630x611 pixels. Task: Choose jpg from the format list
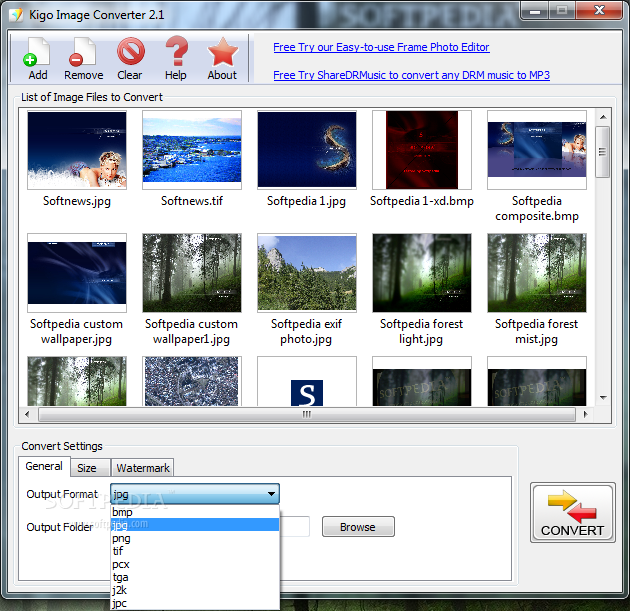tap(195, 525)
